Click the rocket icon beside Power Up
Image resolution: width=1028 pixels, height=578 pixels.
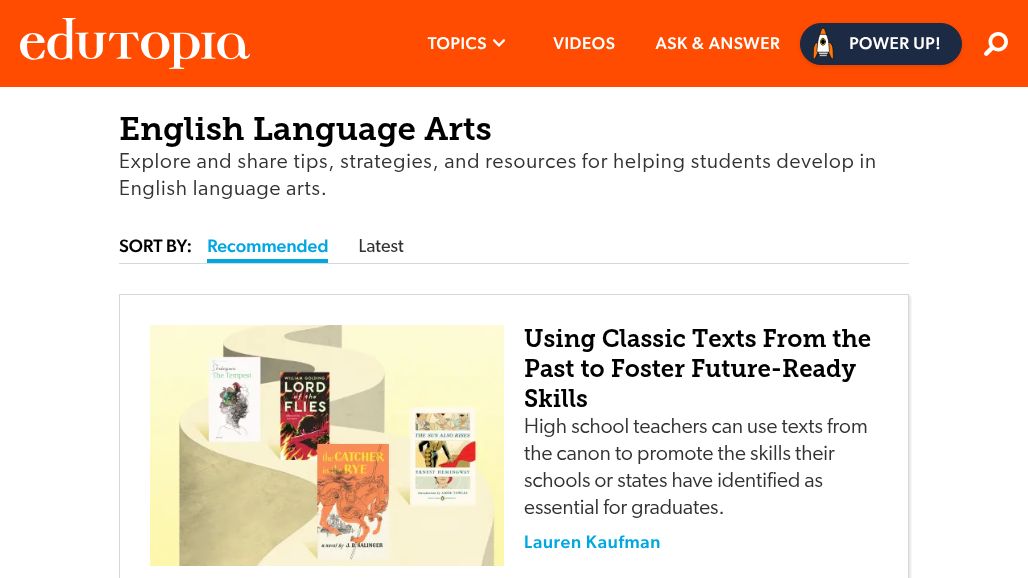(x=823, y=44)
